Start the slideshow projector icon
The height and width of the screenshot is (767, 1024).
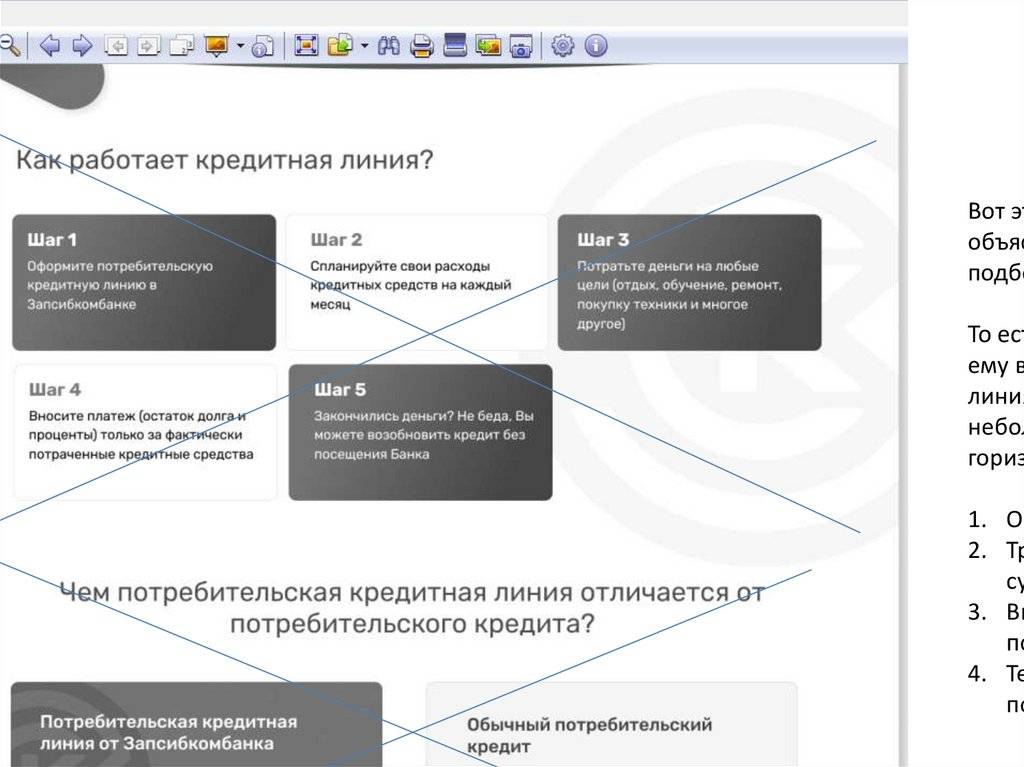click(x=216, y=46)
